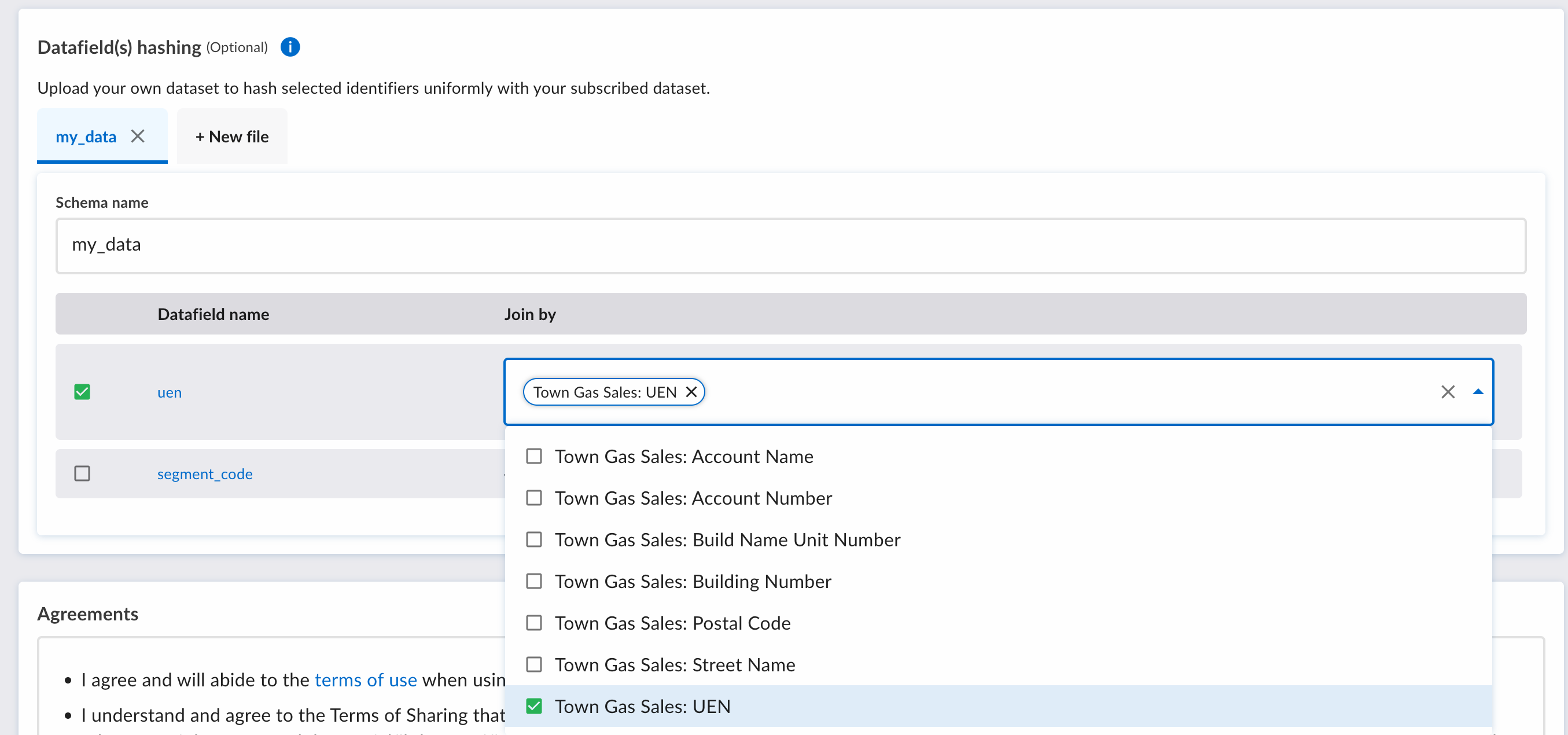1568x735 pixels.
Task: Check the segment_code datafield checkbox
Action: 82,473
